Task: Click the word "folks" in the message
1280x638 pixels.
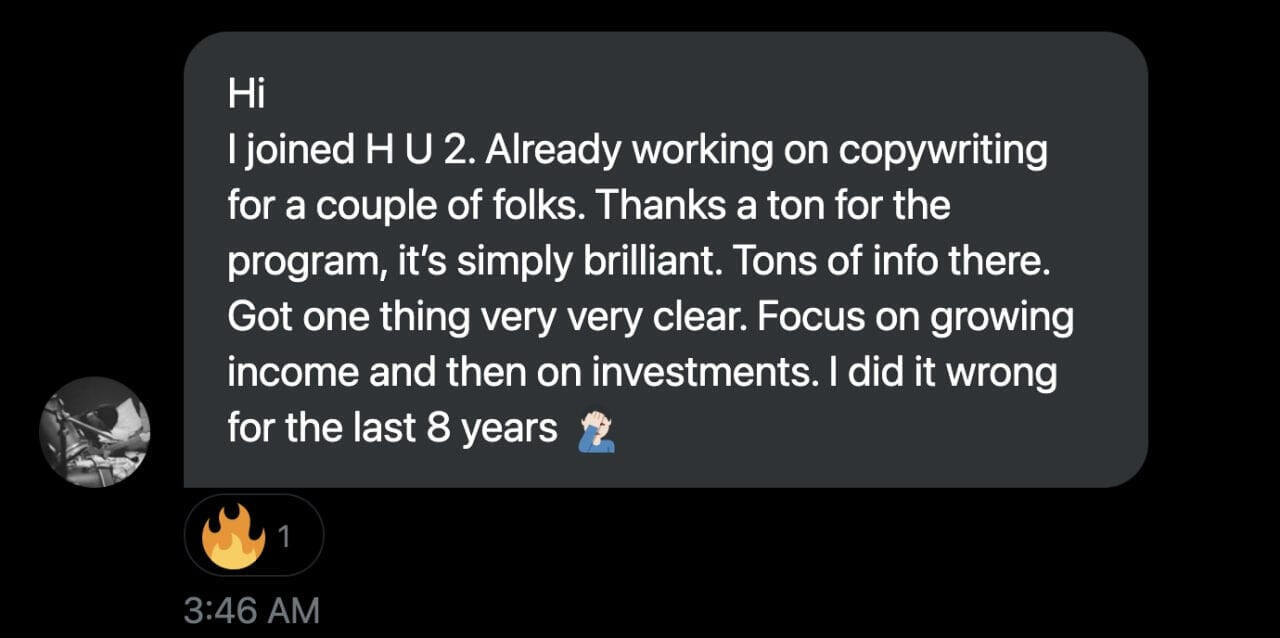Action: tap(536, 207)
